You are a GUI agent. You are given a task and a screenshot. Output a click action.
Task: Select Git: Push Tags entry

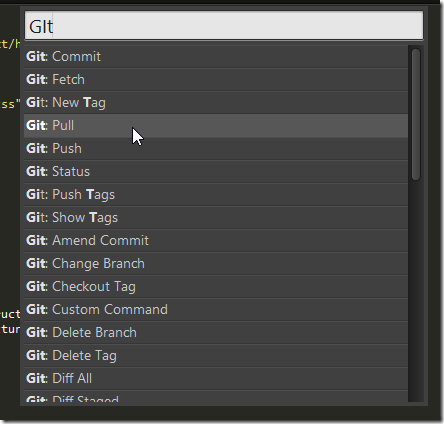click(x=216, y=195)
